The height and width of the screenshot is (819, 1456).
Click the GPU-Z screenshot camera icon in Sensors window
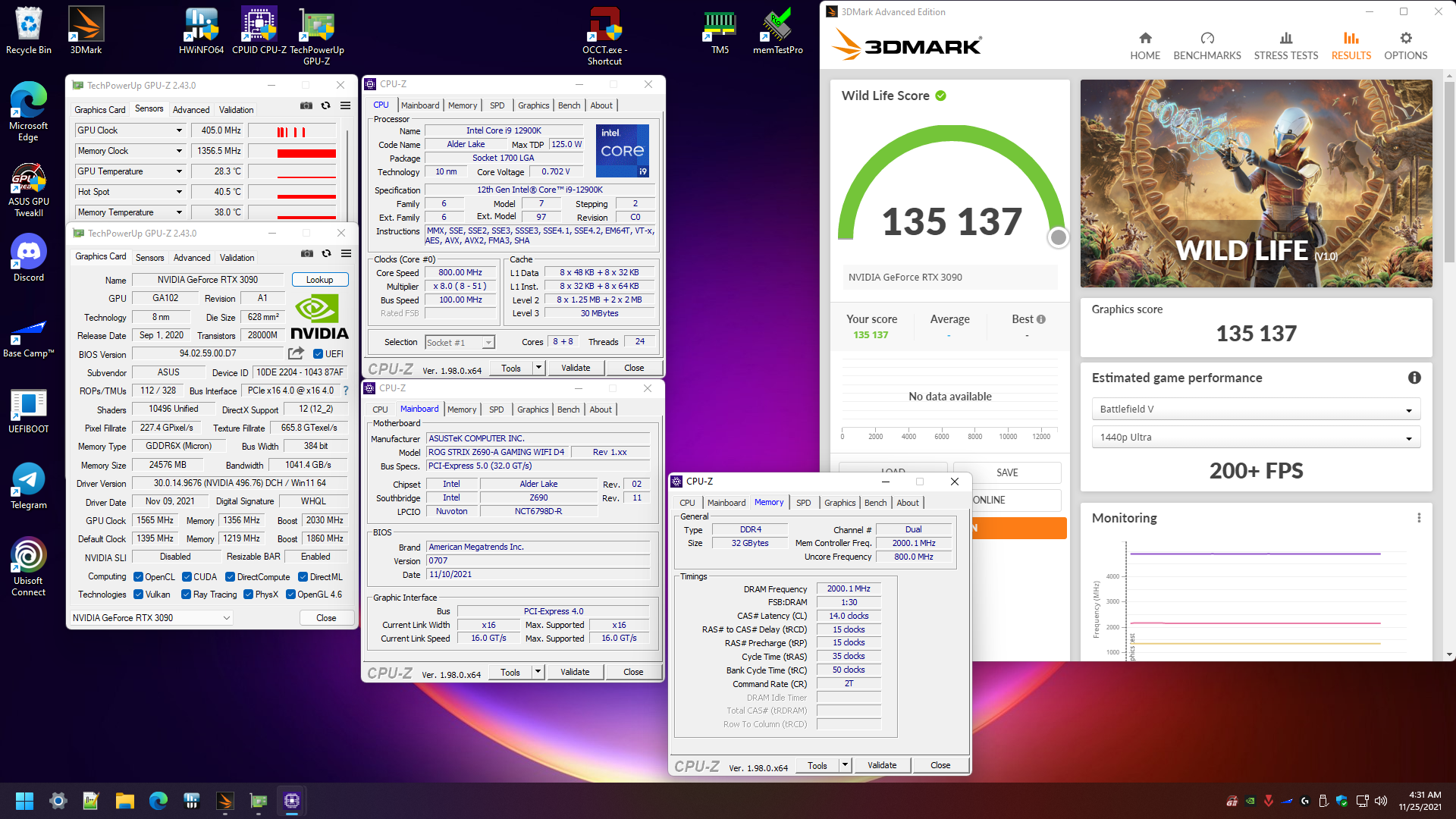coord(306,106)
